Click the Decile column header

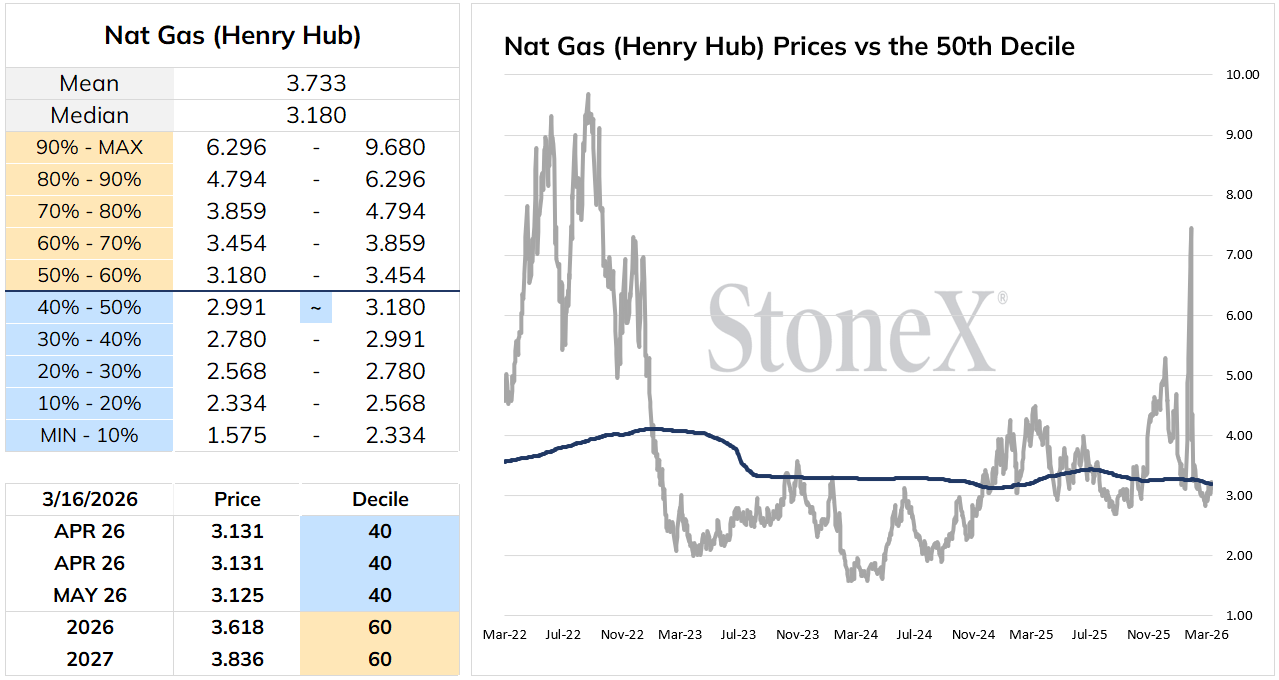[x=380, y=499]
